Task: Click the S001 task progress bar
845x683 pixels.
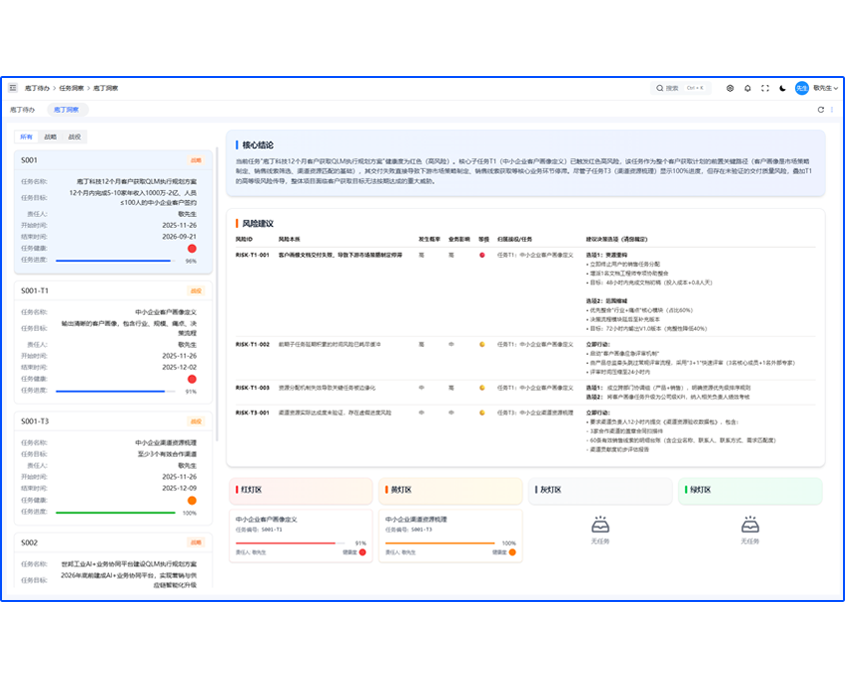Action: [115, 261]
